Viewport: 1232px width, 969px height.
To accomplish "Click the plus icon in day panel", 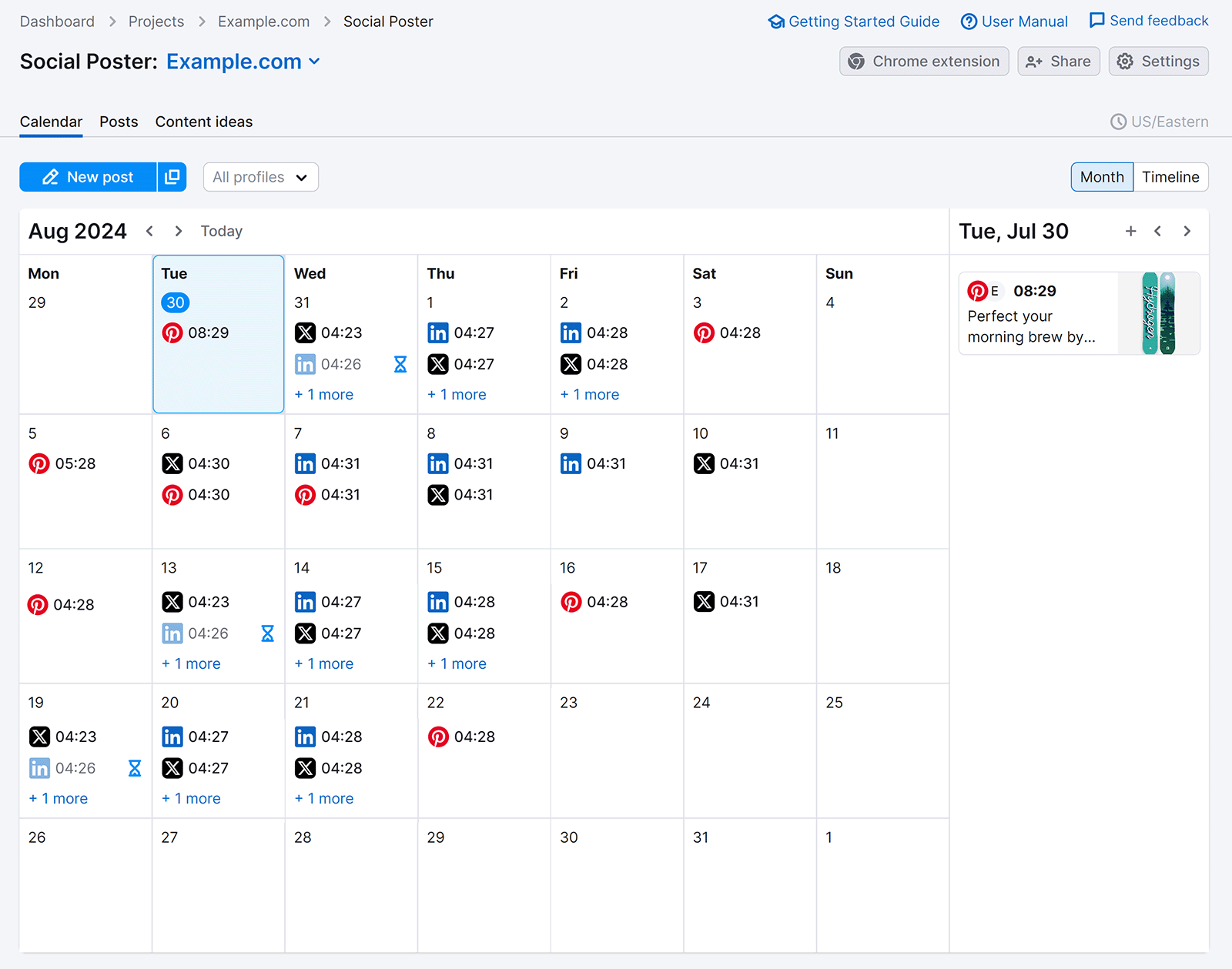I will [x=1130, y=231].
